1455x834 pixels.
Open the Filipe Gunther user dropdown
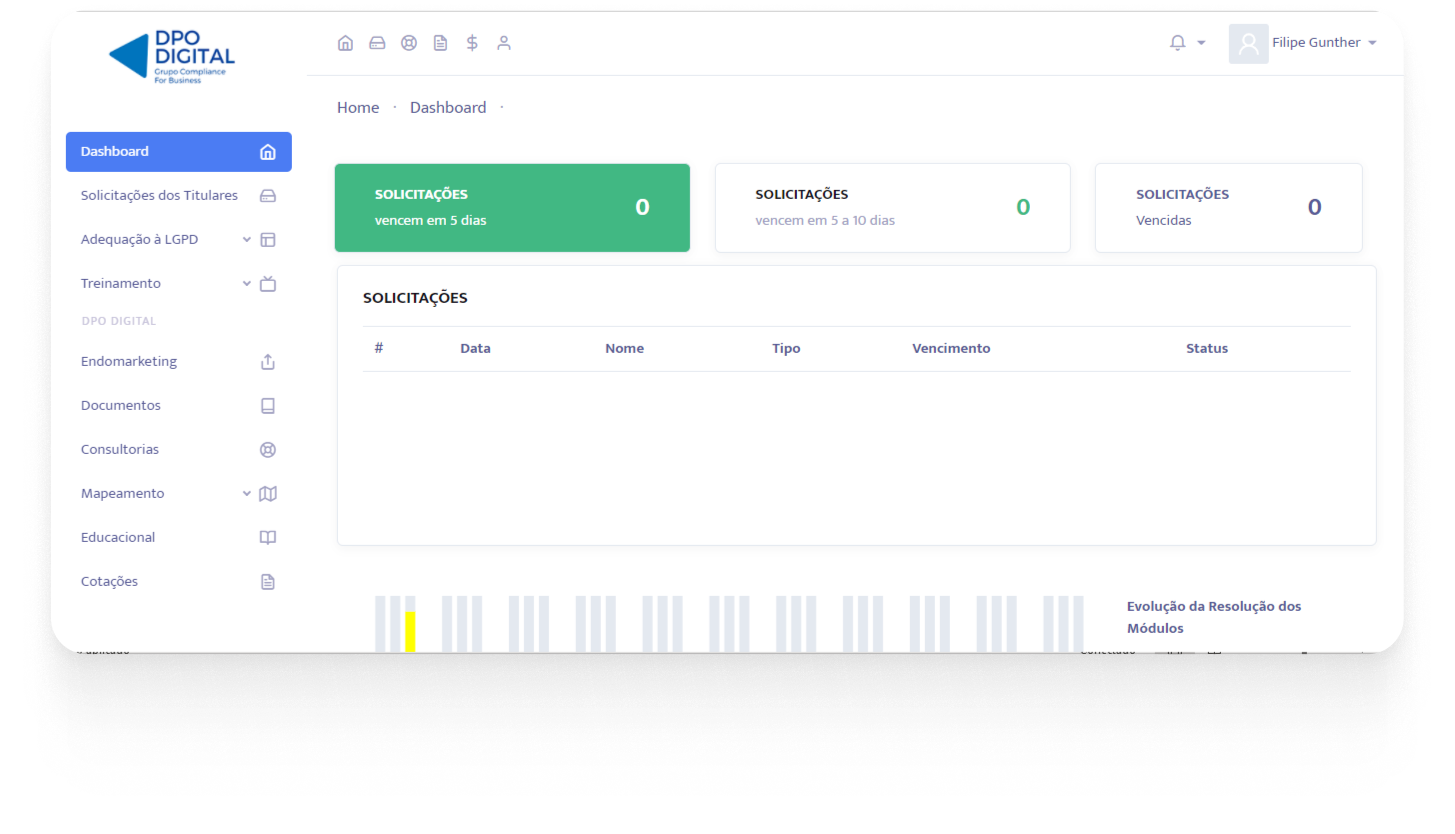pyautogui.click(x=1323, y=43)
